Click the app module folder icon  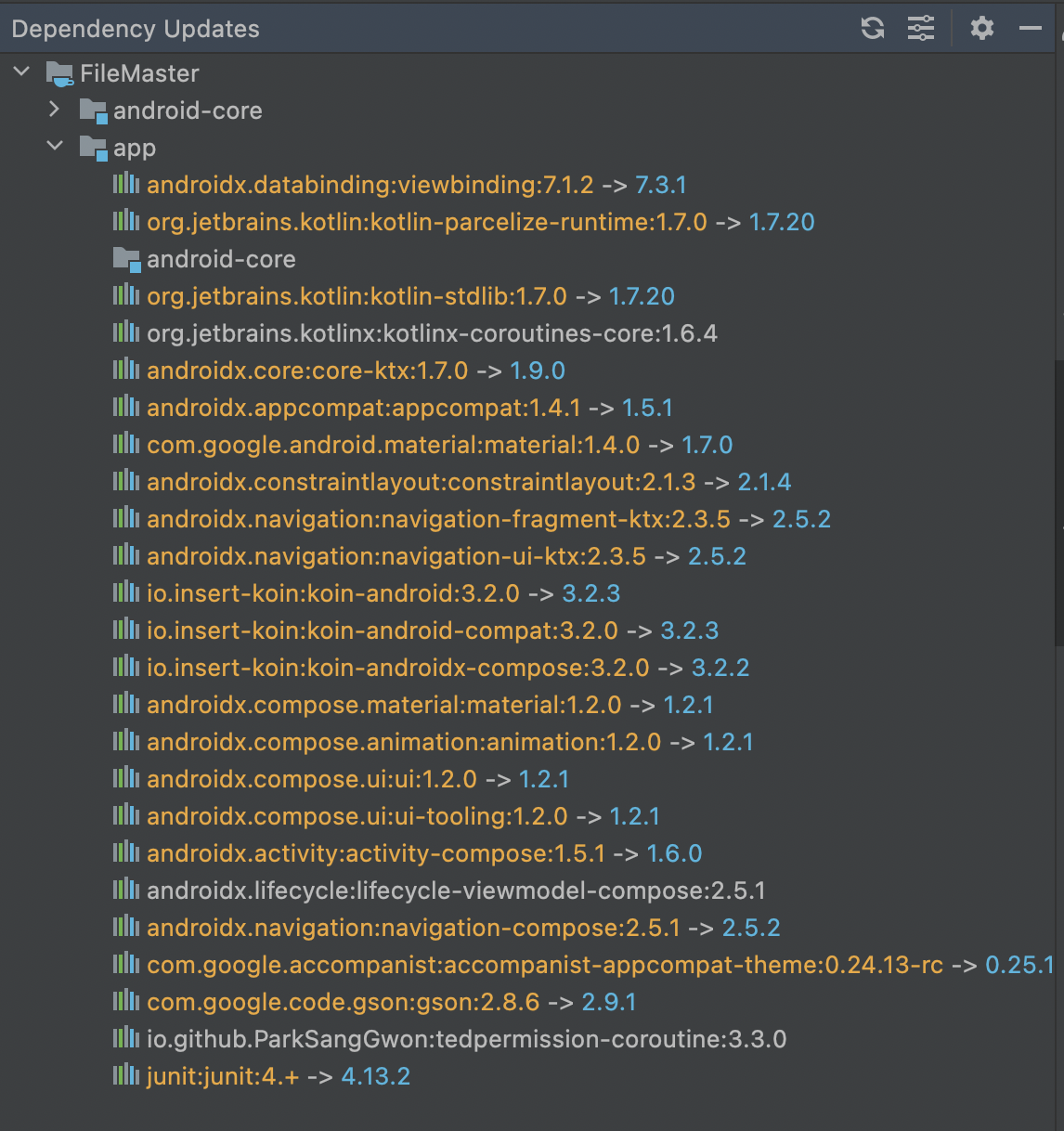click(93, 148)
